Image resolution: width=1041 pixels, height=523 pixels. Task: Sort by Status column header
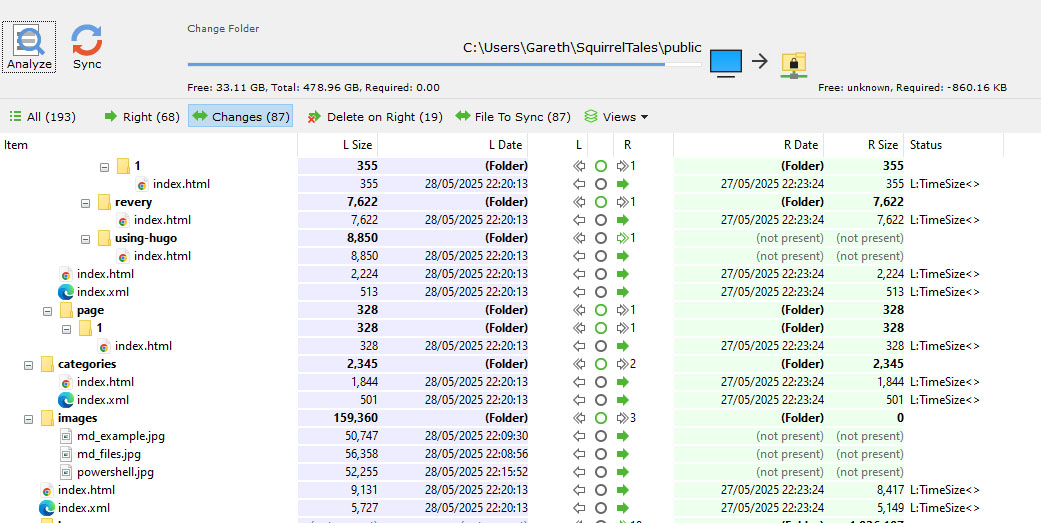(953, 145)
